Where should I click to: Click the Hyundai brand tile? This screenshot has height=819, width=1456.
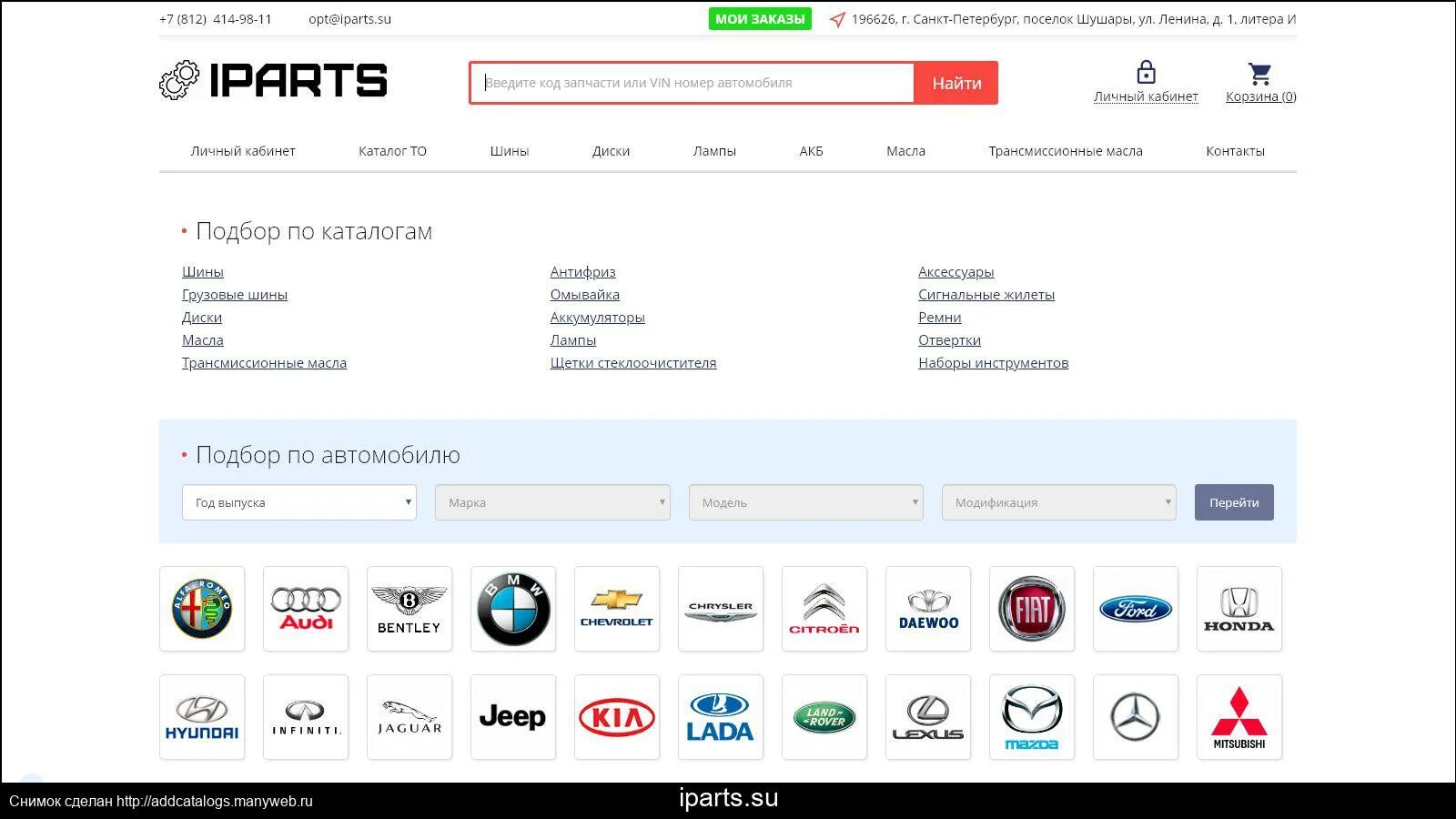[x=202, y=717]
